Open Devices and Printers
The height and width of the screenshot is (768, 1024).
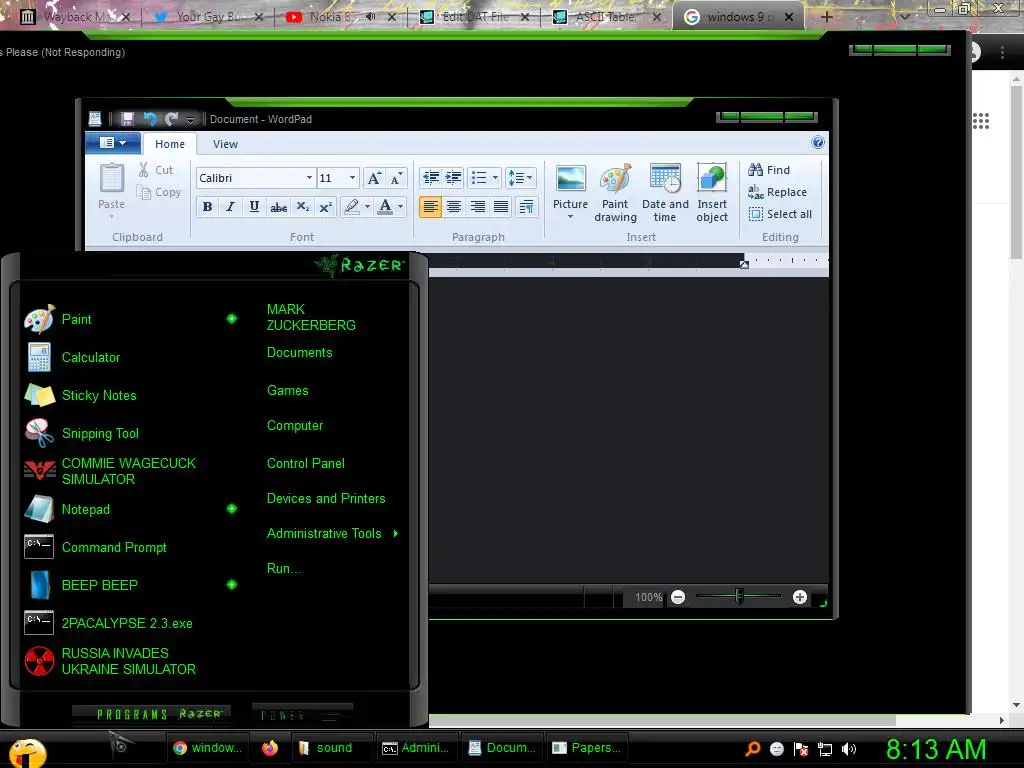pyautogui.click(x=326, y=498)
